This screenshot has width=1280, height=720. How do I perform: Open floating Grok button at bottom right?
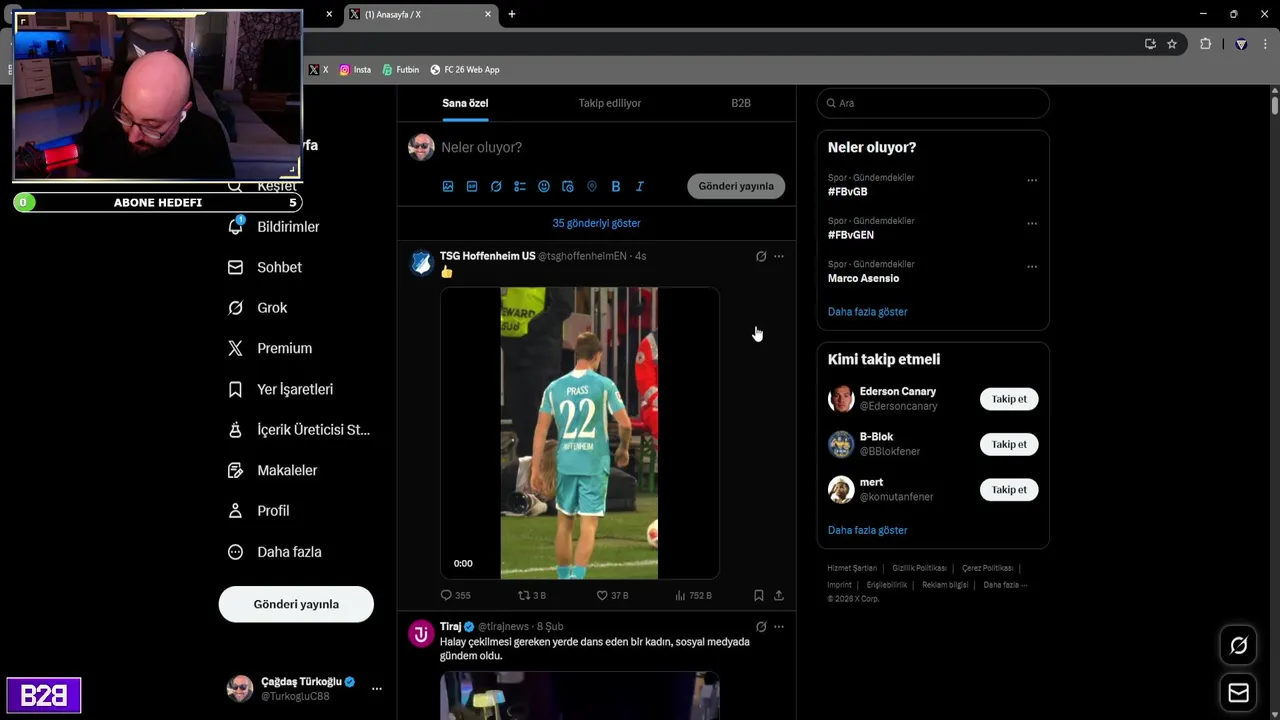click(x=1238, y=646)
